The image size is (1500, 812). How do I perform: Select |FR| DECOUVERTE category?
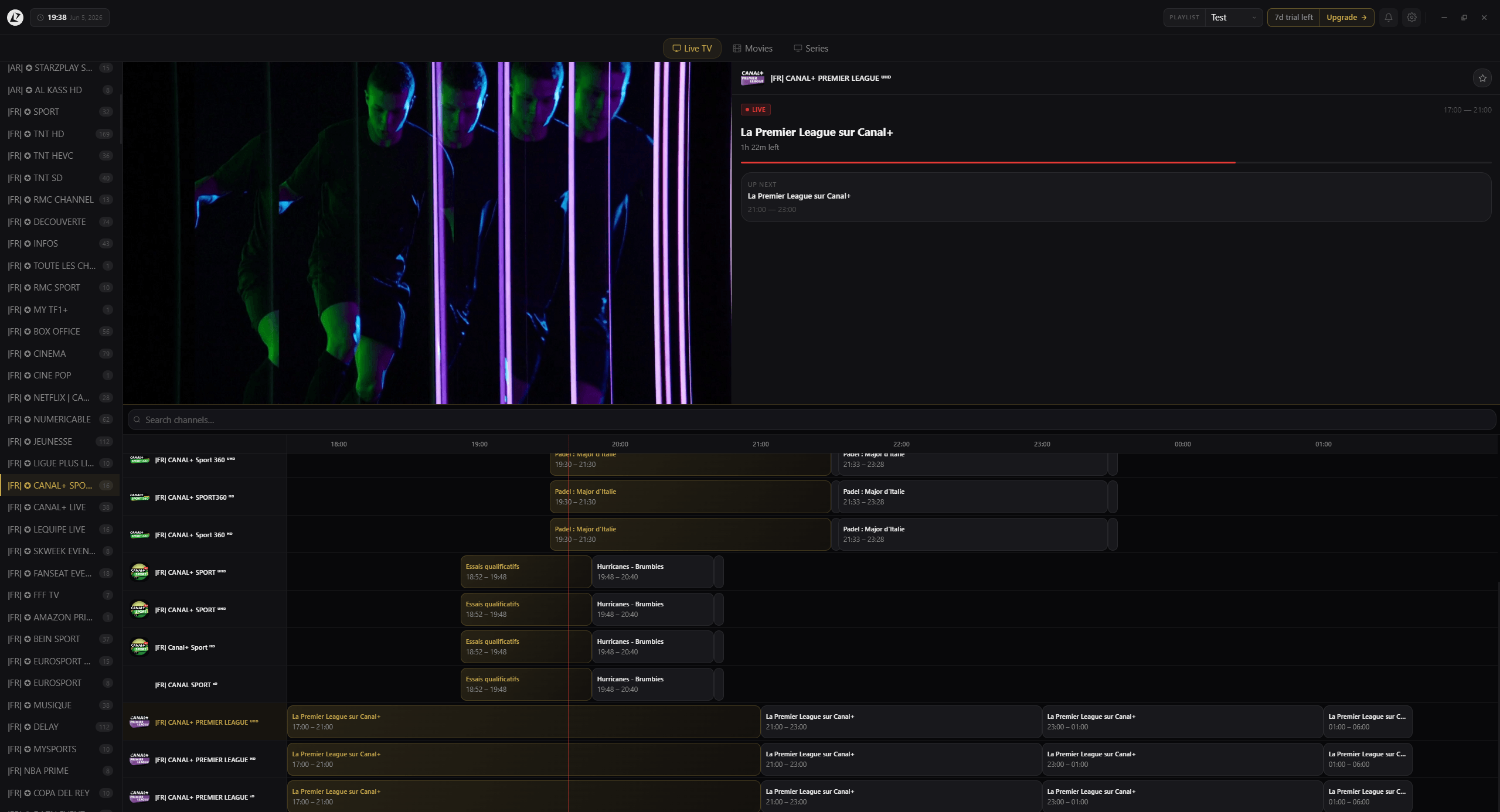tap(60, 222)
